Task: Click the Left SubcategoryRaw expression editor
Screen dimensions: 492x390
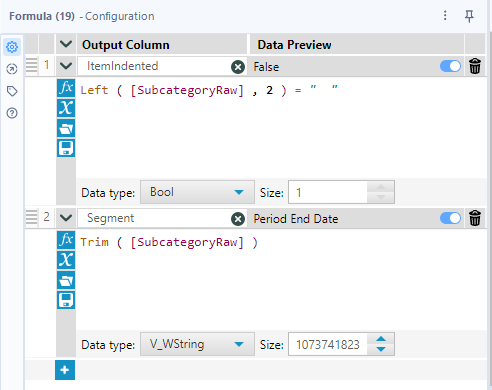Action: click(281, 128)
